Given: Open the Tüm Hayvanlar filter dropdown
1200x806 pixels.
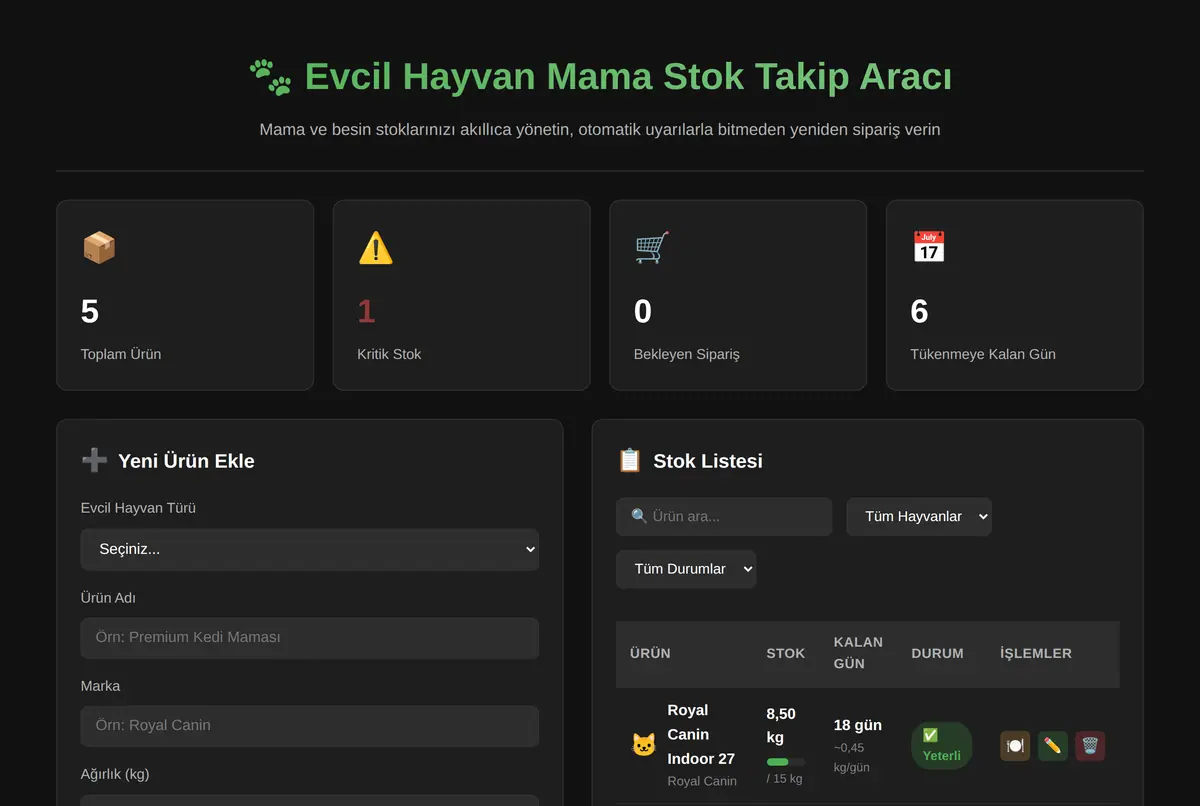Looking at the screenshot, I should pos(919,516).
